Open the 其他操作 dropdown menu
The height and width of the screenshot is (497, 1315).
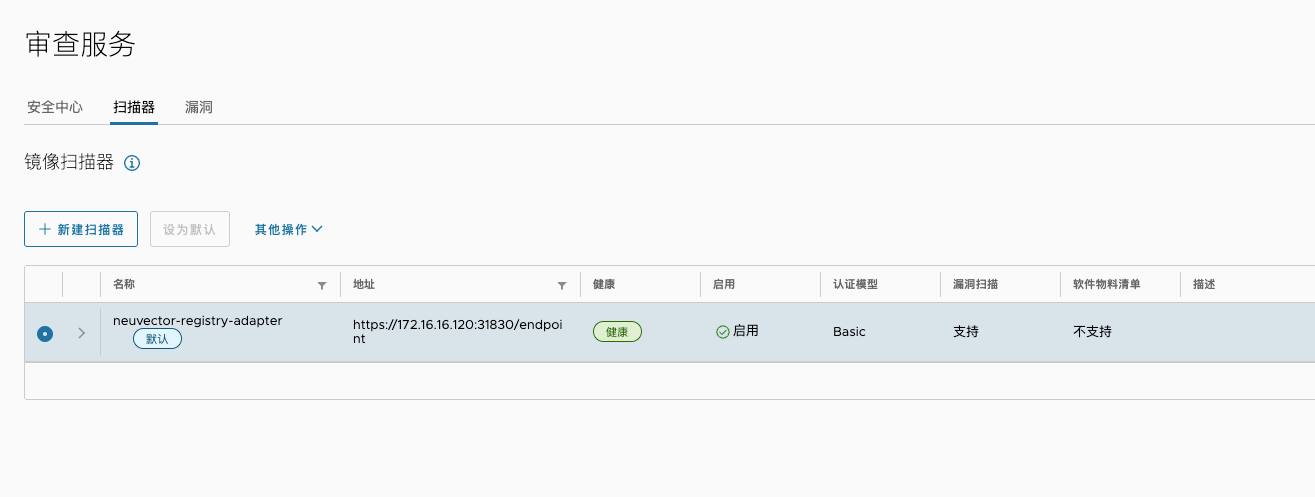[288, 229]
